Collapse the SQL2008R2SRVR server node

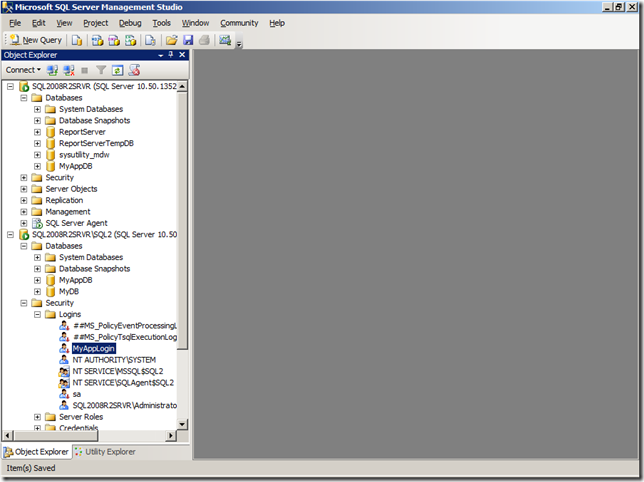(x=10, y=87)
